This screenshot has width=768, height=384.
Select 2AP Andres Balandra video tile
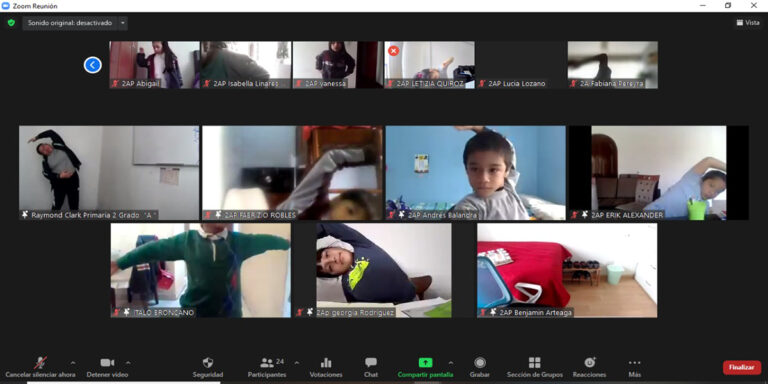pyautogui.click(x=476, y=173)
